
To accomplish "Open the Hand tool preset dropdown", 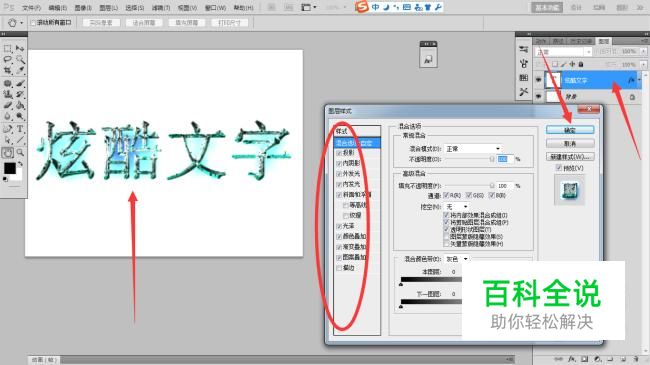I will (x=22, y=23).
